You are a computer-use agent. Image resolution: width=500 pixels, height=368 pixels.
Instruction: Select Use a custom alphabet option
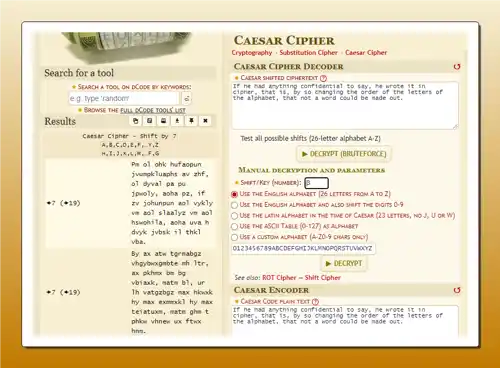click(x=234, y=237)
